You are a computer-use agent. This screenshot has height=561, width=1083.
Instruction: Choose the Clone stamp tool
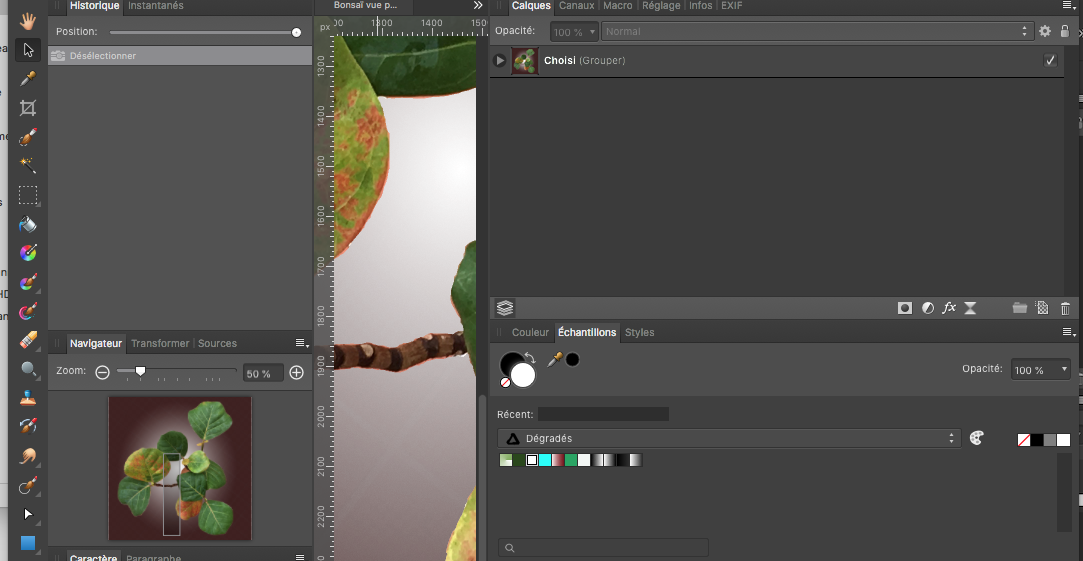click(x=28, y=399)
